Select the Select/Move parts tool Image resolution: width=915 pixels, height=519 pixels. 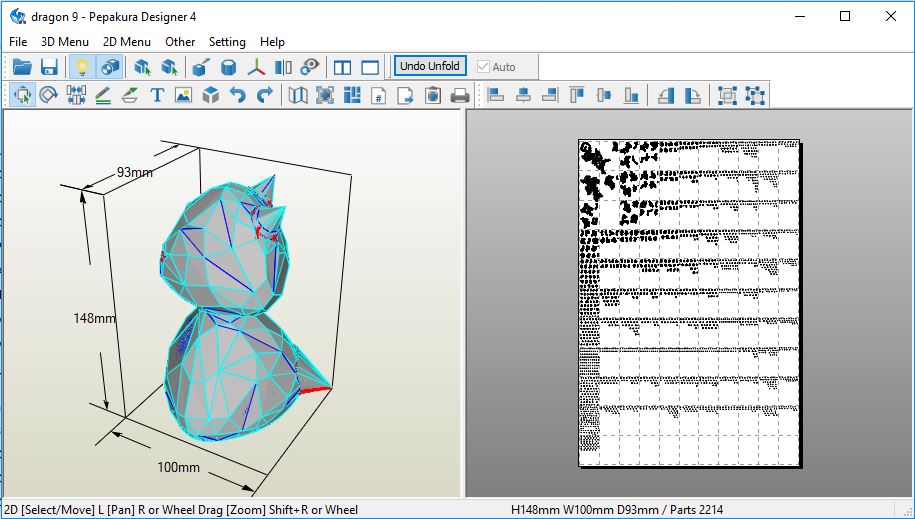click(22, 95)
